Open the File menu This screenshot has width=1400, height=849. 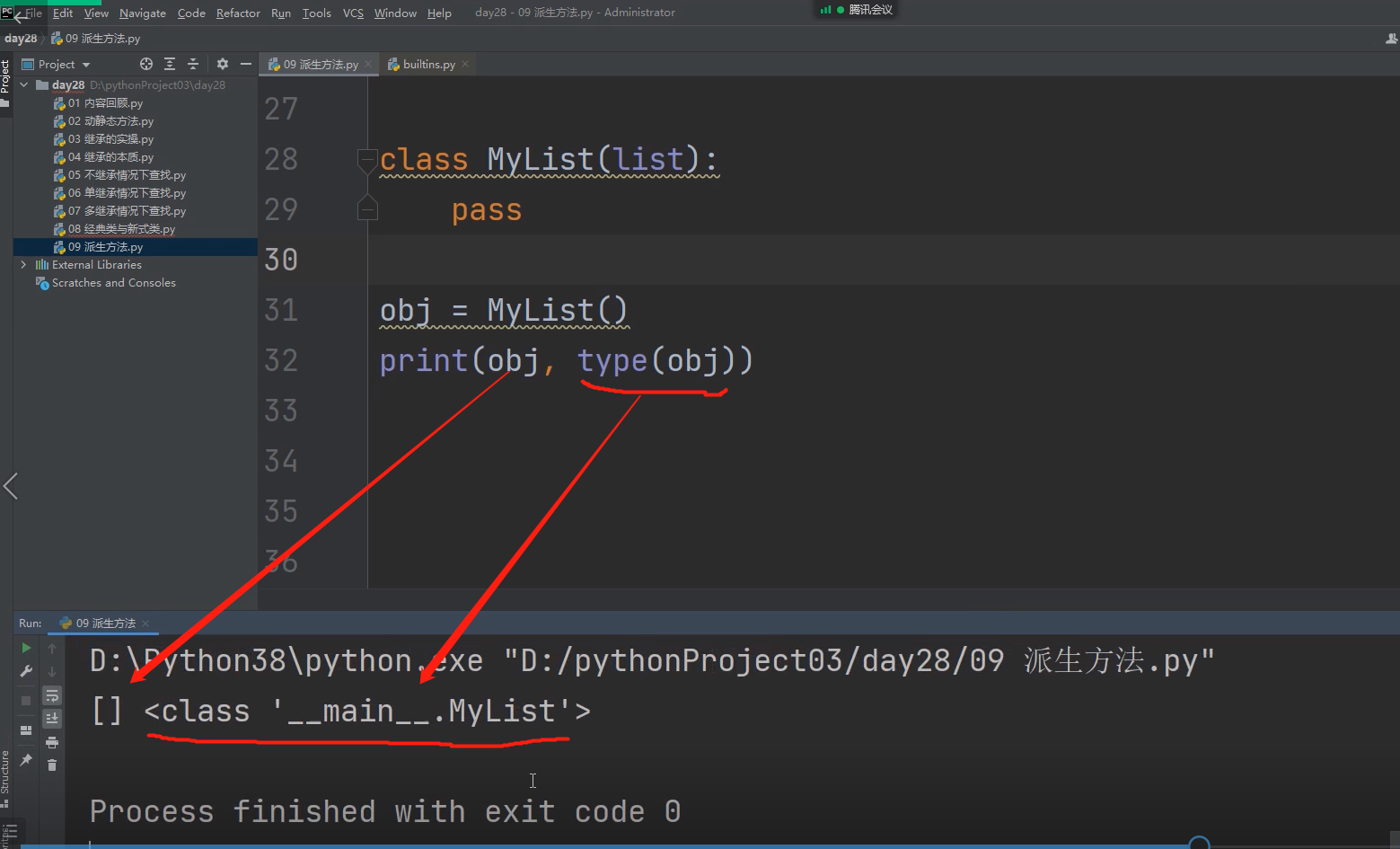pyautogui.click(x=33, y=13)
